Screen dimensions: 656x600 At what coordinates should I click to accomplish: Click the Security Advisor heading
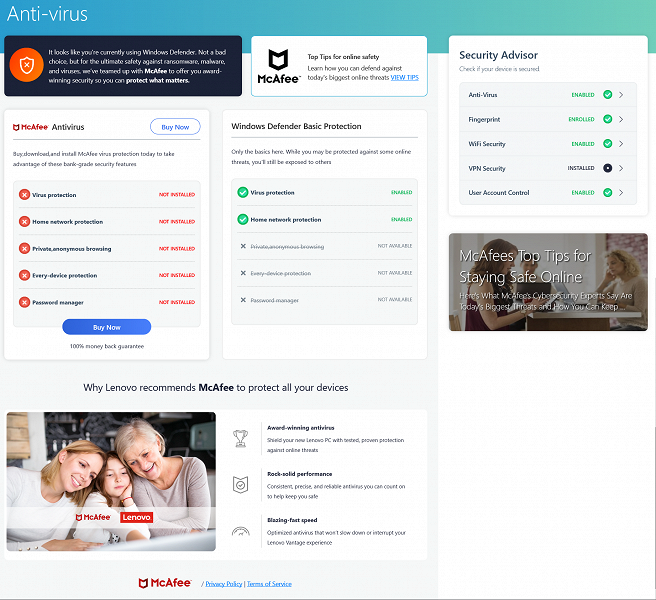point(498,55)
